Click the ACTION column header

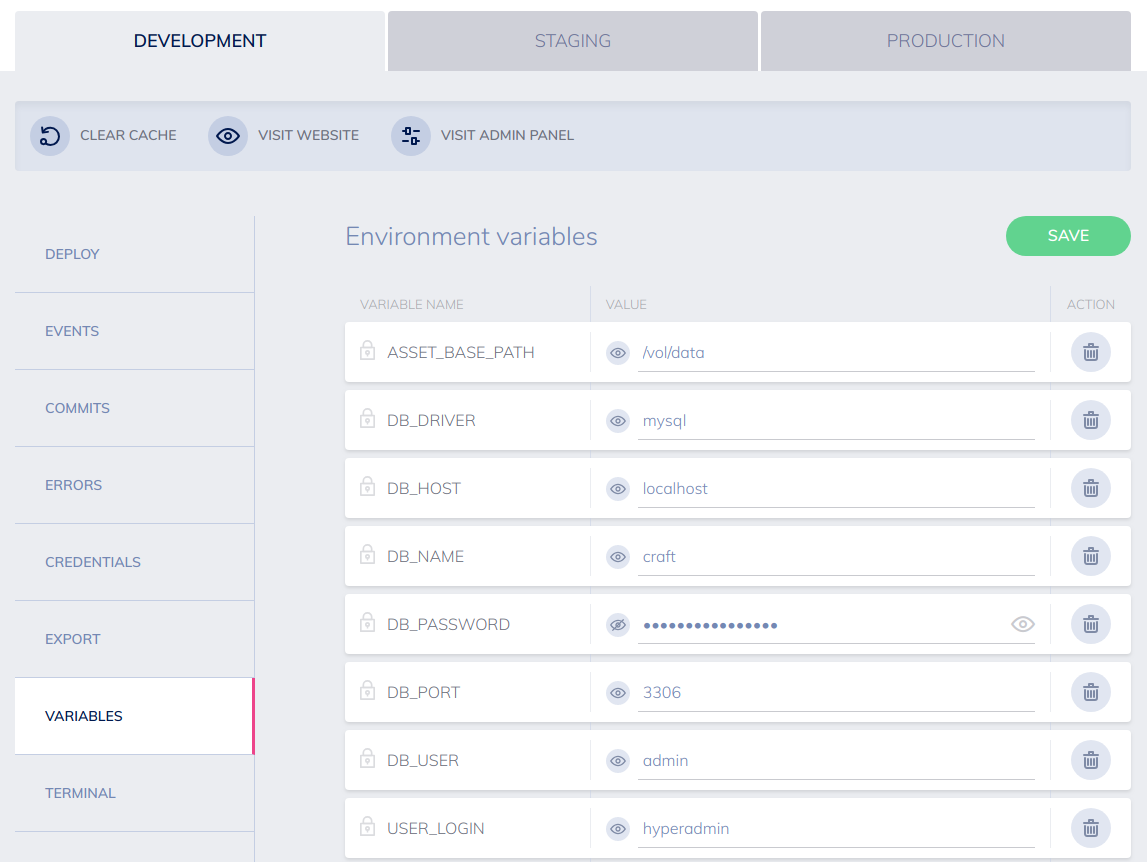[x=1091, y=304]
